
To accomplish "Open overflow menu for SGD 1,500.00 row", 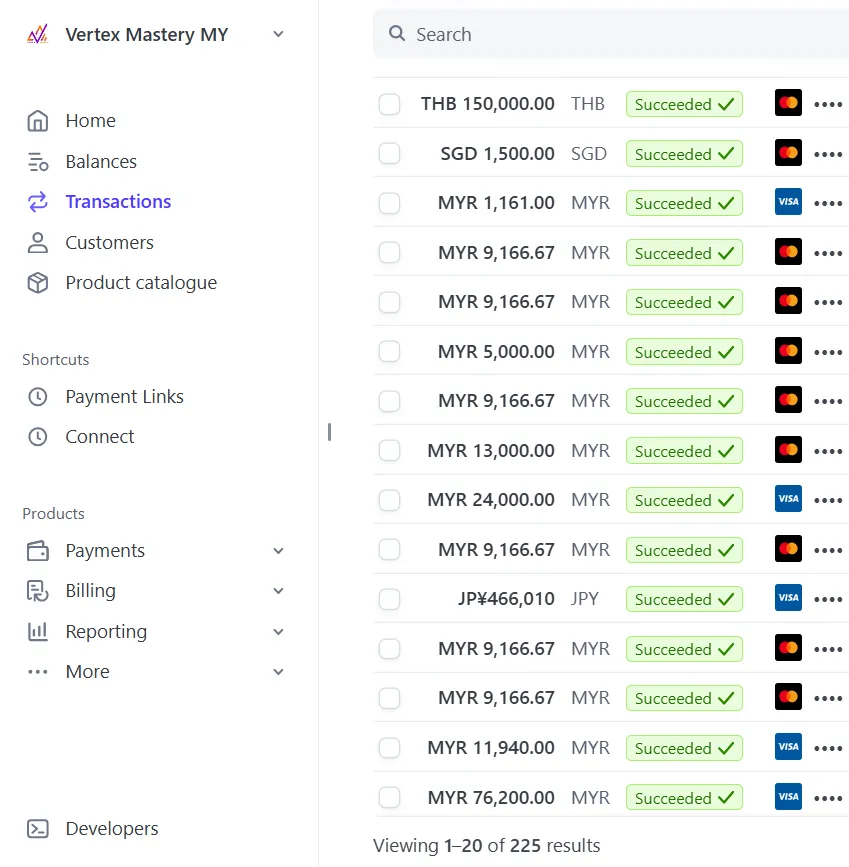I will tap(828, 154).
